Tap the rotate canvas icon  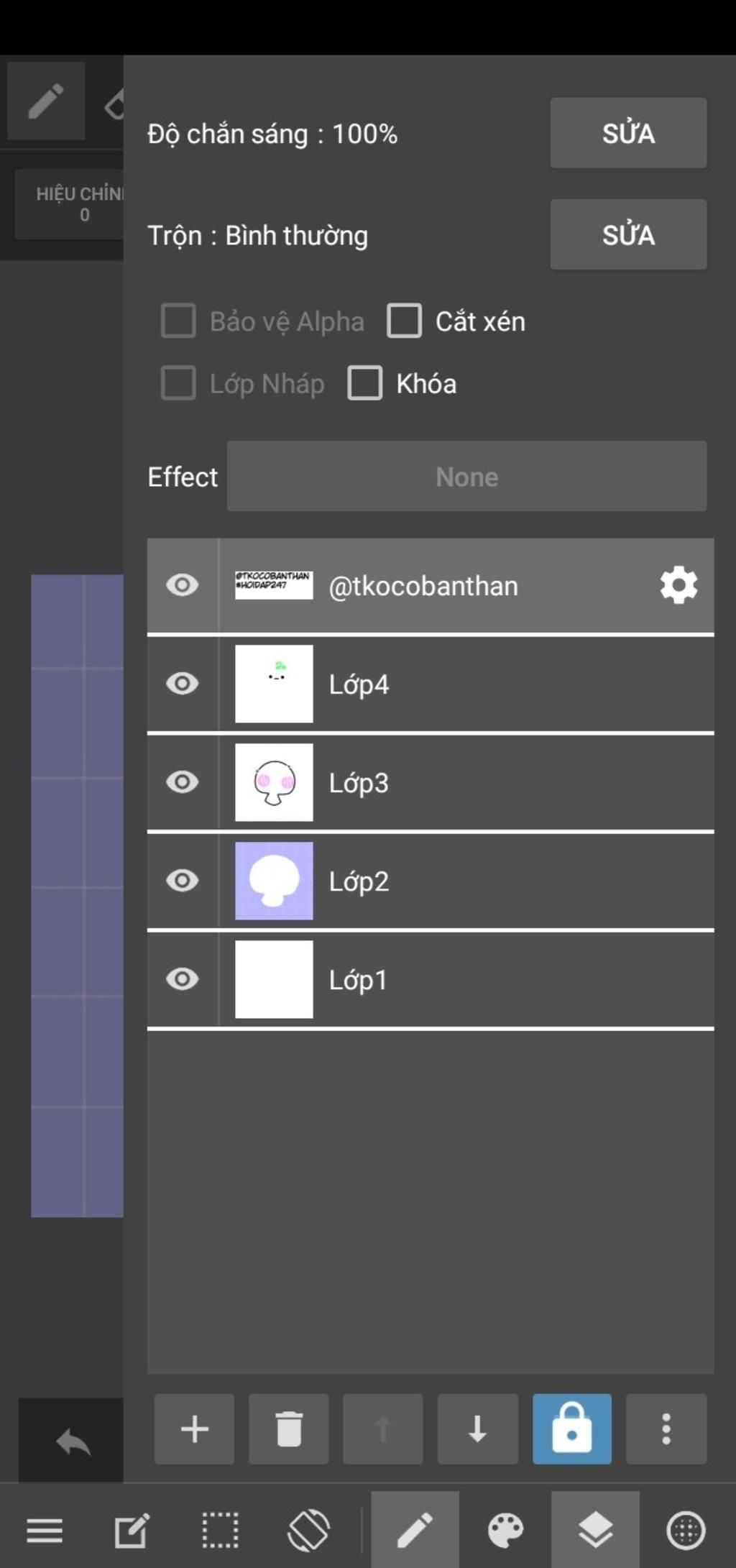309,1530
